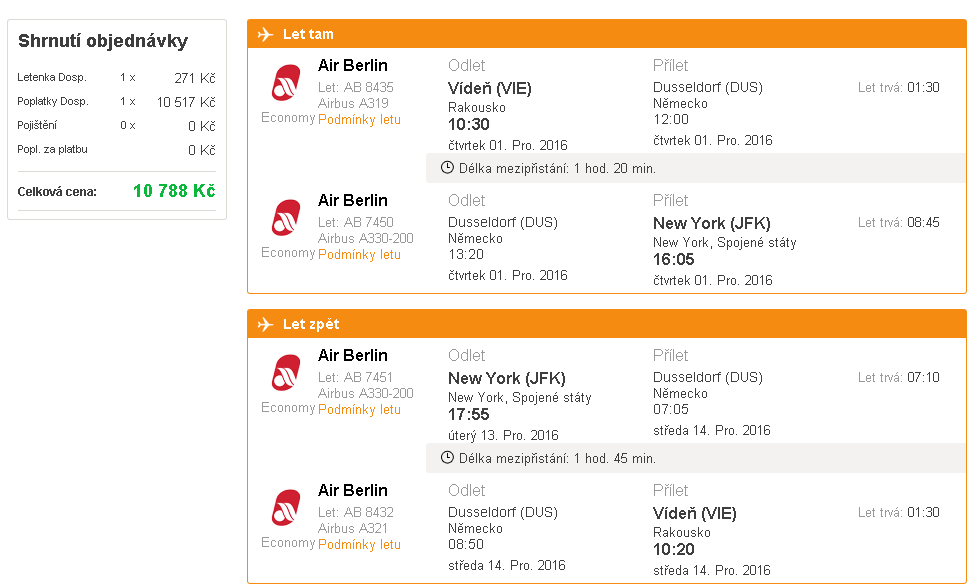Select the Let tam section header
Screen dimensions: 975x588
607,34
